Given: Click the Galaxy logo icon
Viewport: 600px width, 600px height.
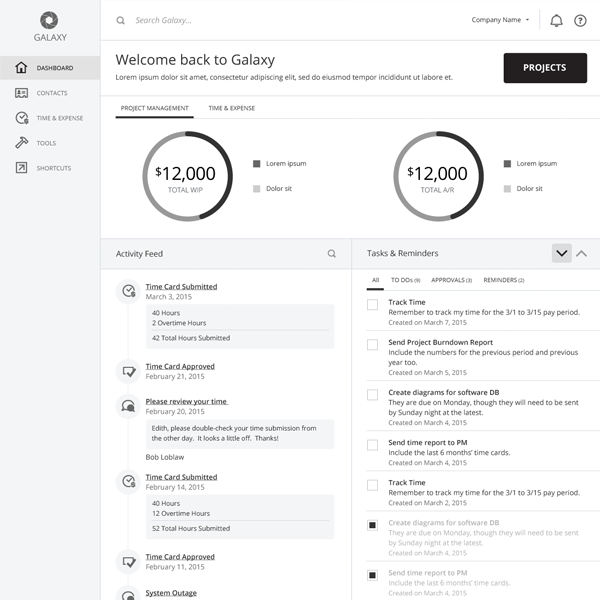Looking at the screenshot, I should point(49,20).
